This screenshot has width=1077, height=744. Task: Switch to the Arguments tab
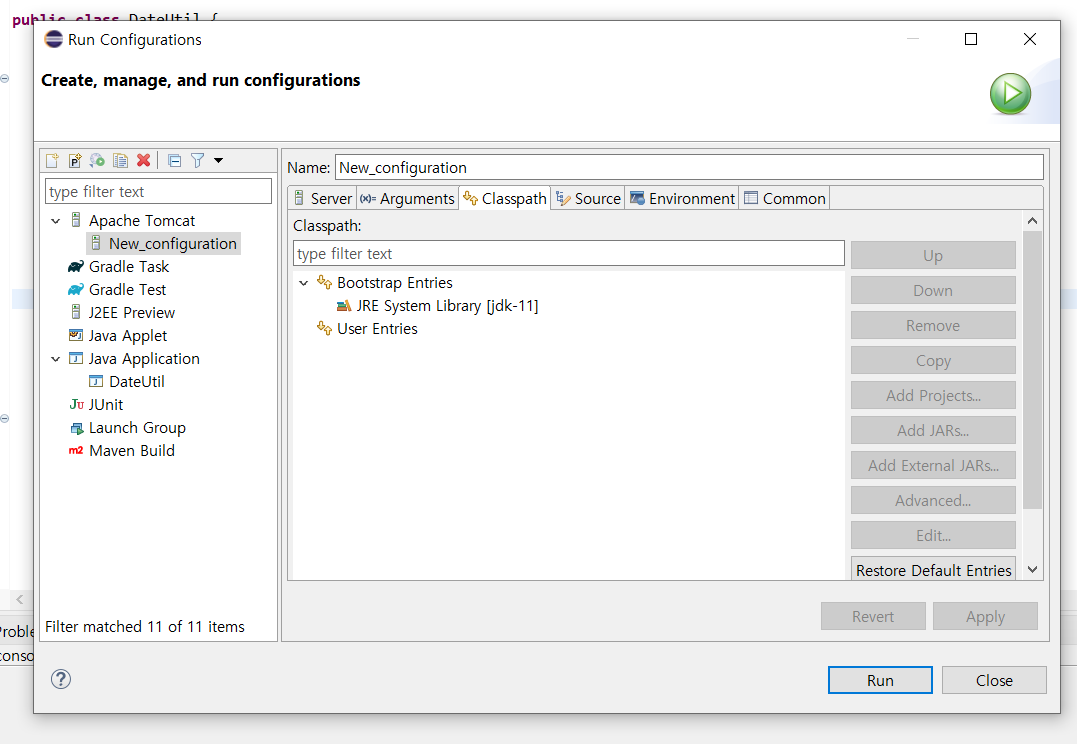pos(407,198)
